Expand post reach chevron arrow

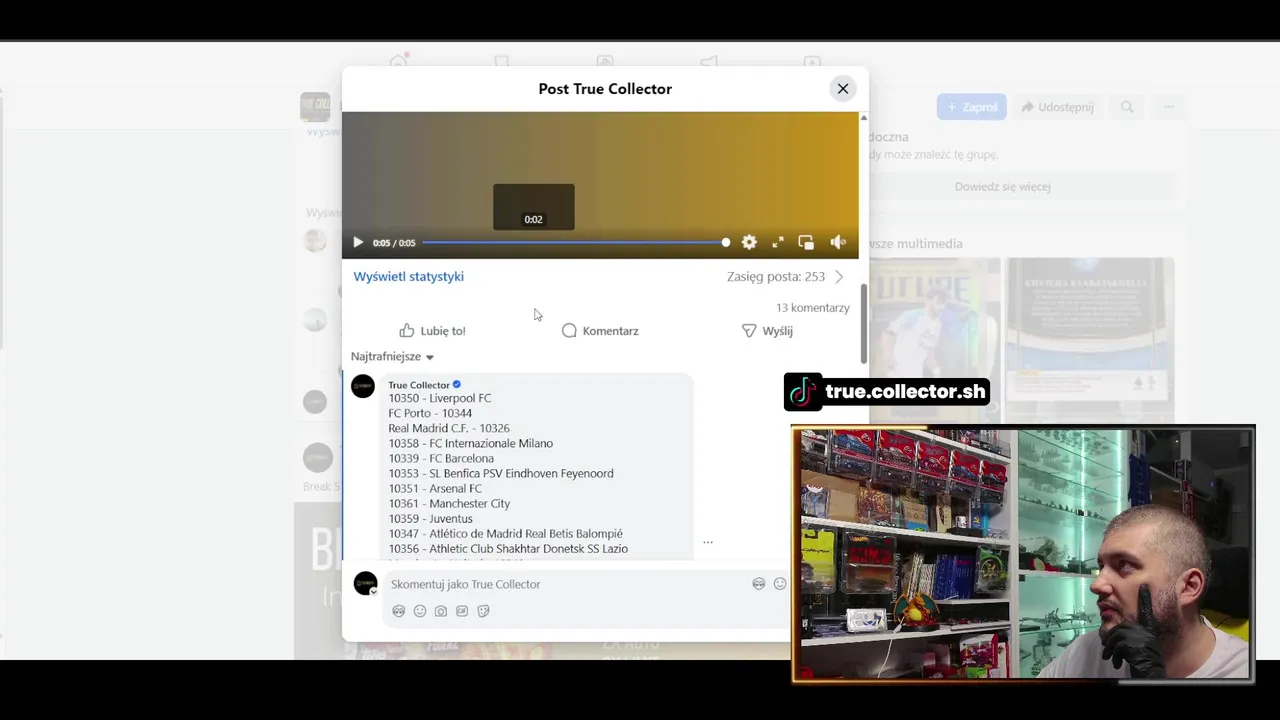click(x=839, y=277)
